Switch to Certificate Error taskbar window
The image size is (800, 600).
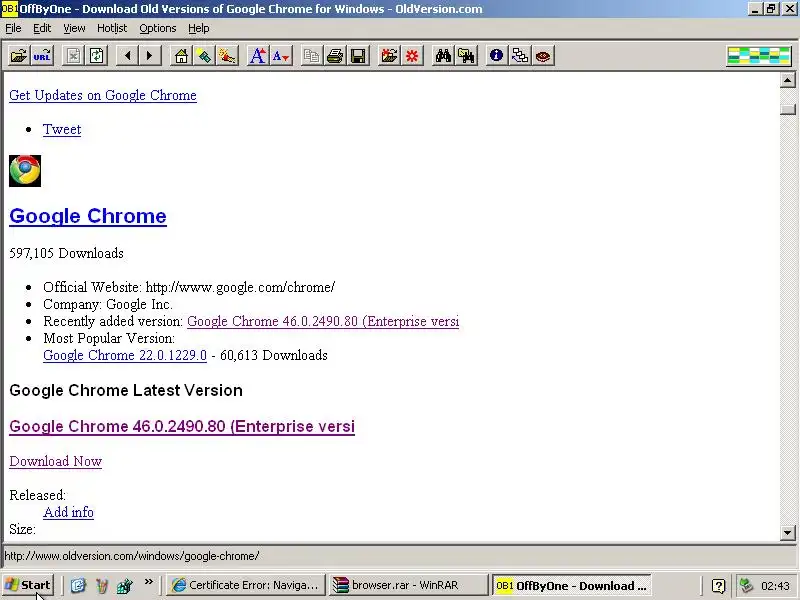pos(246,585)
